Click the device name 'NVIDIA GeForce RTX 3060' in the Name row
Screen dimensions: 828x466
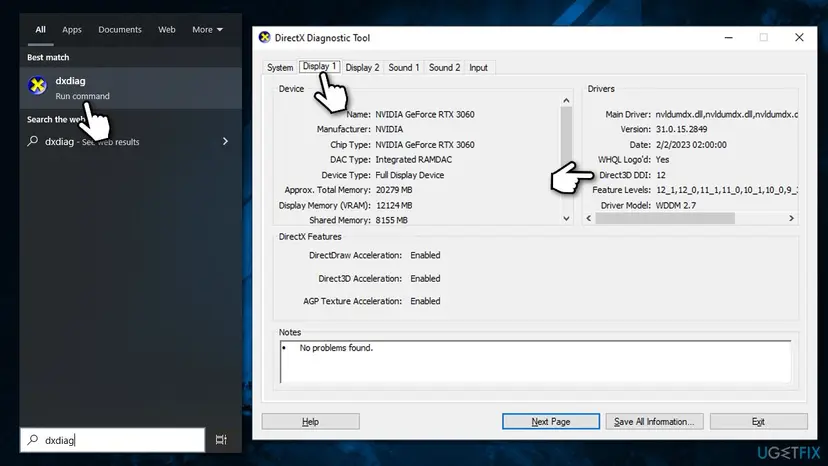coord(425,114)
